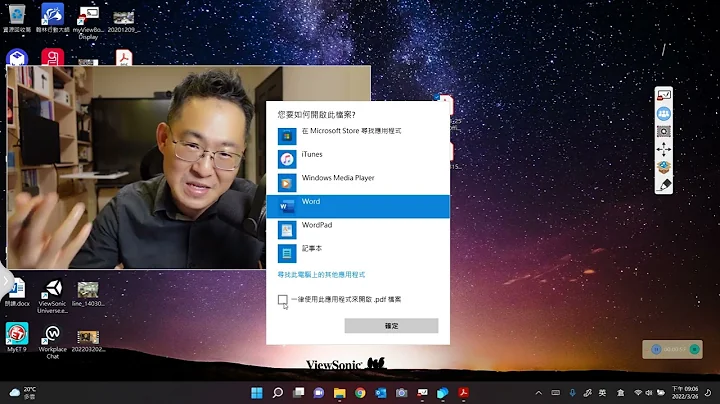Screen dimensions: 720x404
Task: Click the webcam video window
Action: coord(137,167)
